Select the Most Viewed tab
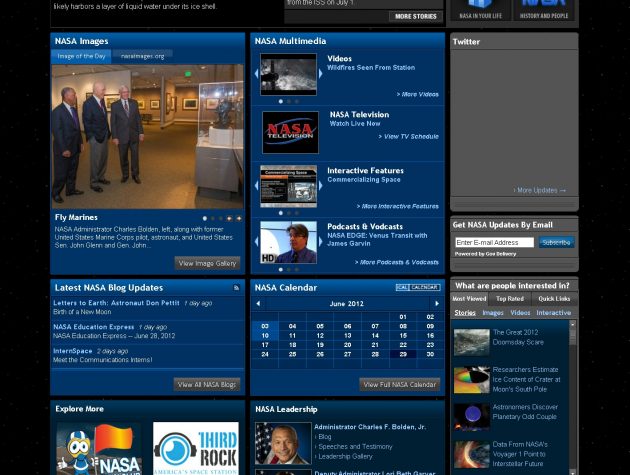 469,299
